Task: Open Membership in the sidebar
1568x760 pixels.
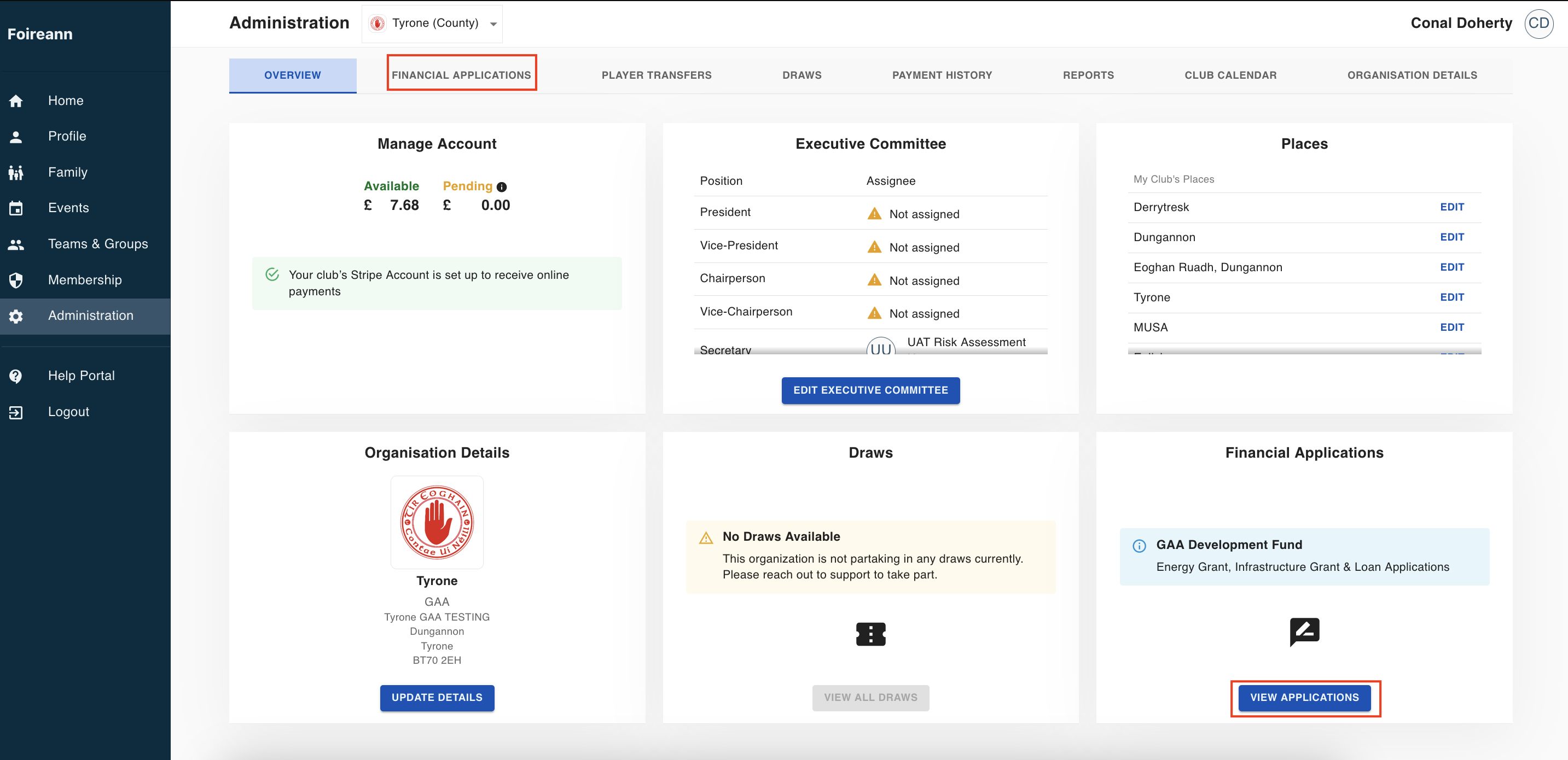Action: (x=85, y=280)
